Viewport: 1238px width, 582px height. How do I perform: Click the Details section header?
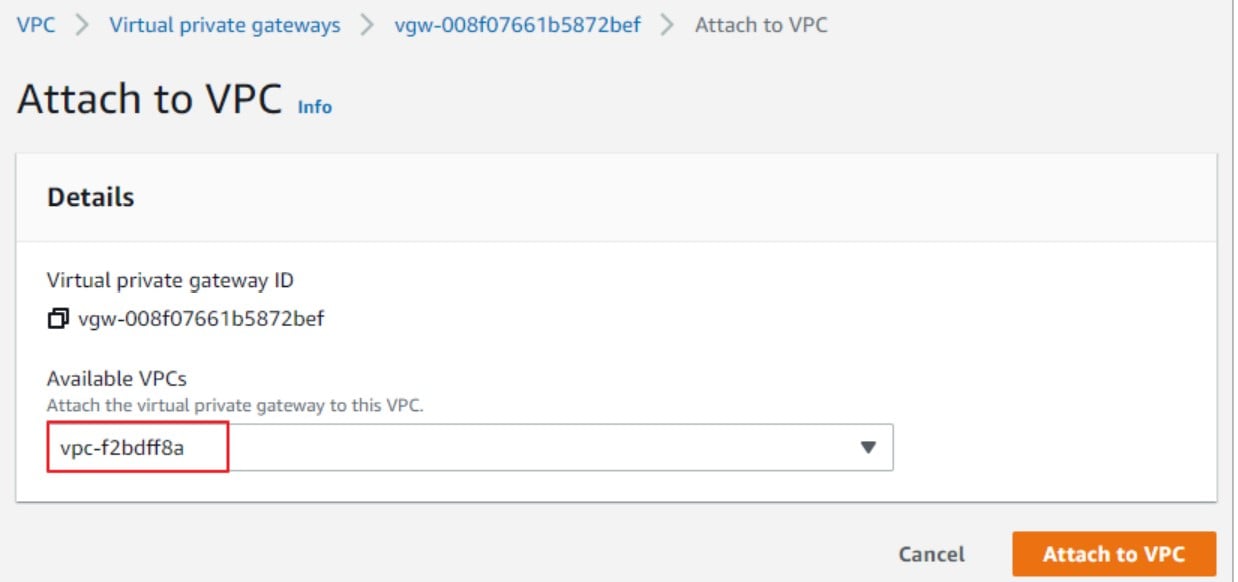(91, 197)
